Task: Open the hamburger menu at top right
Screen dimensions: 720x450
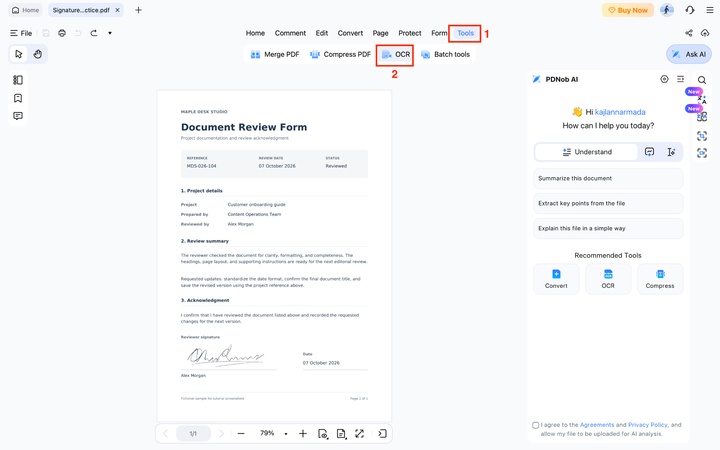Action: click(x=710, y=10)
